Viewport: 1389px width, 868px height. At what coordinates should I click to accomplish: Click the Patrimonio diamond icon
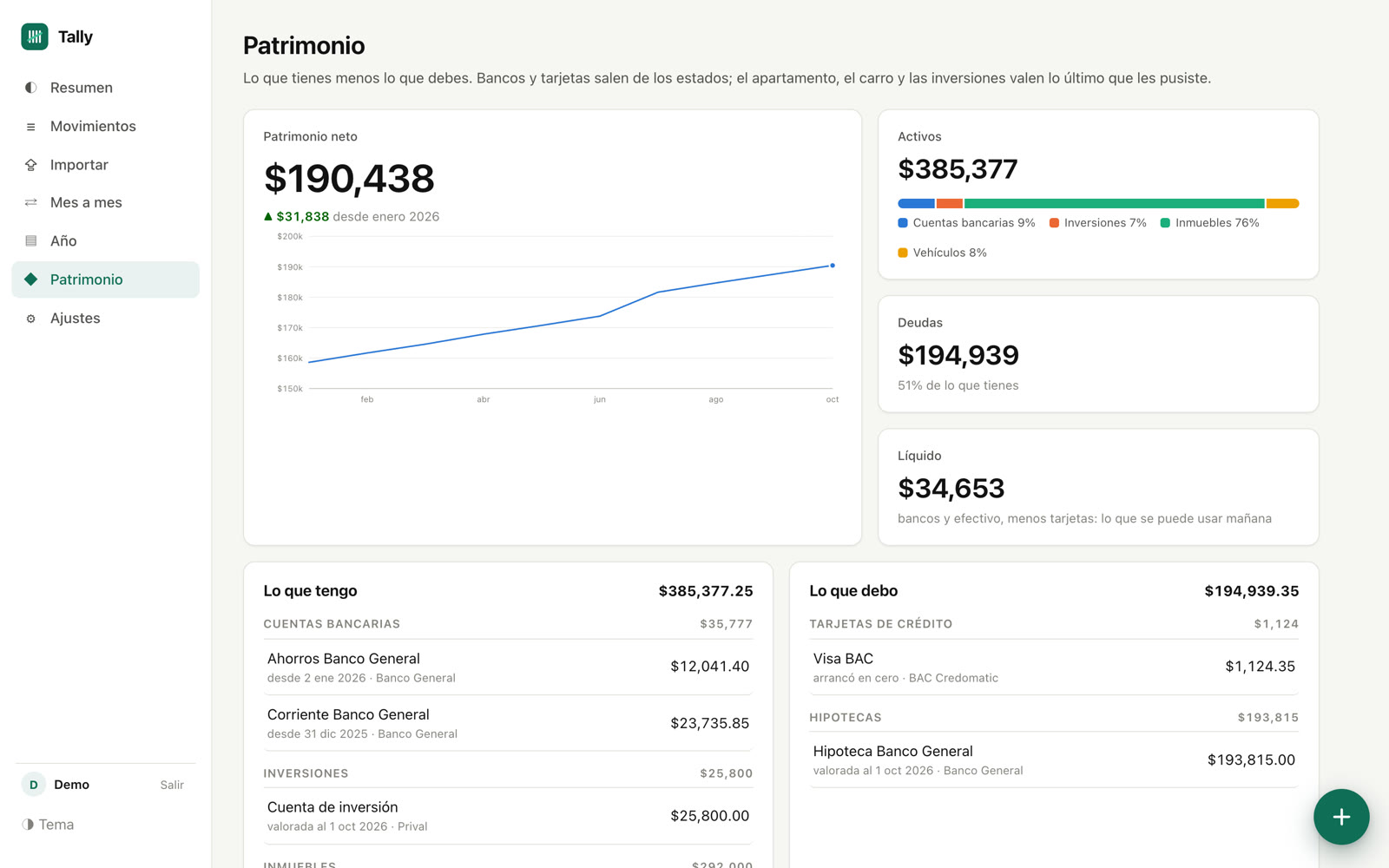(x=31, y=279)
